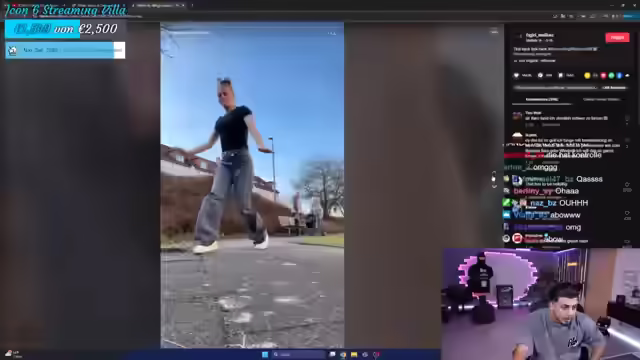Open more share options arrow icon
The height and width of the screenshot is (360, 640).
coord(627,76)
